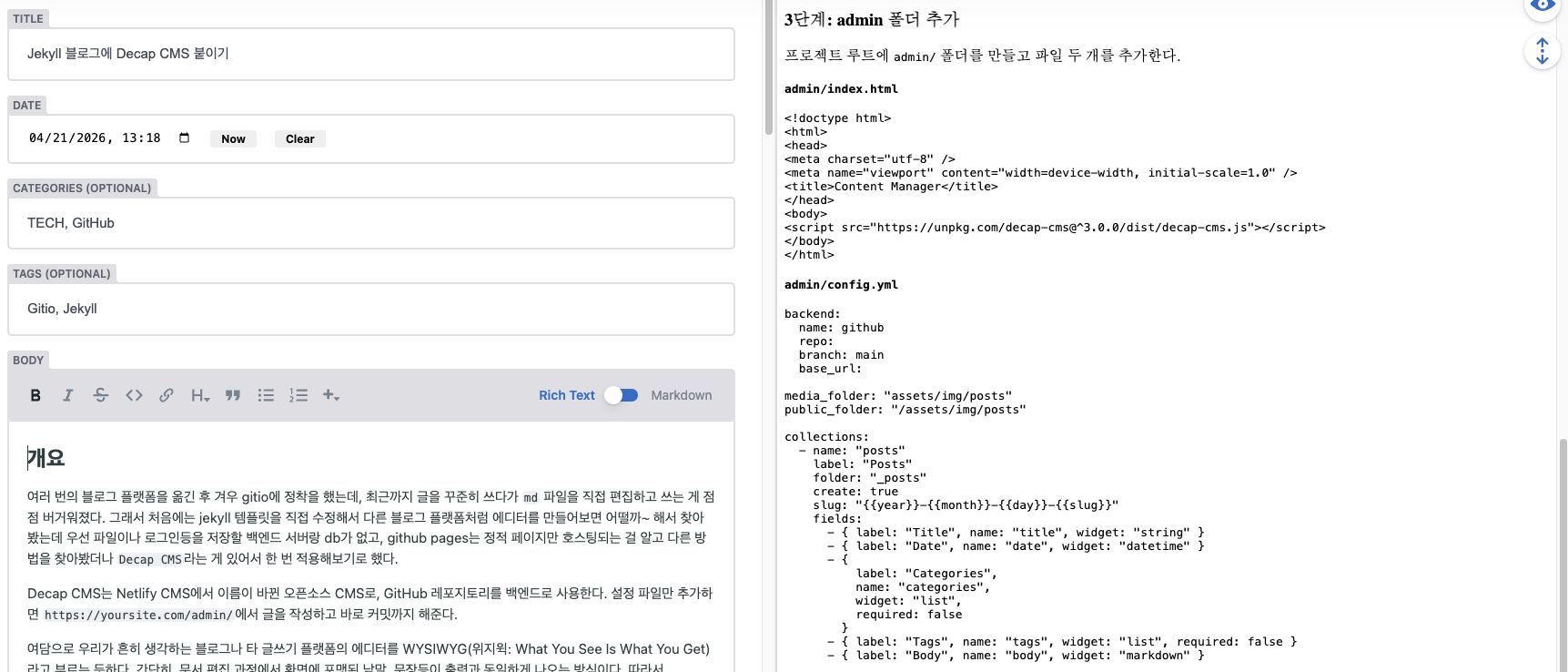Create a bulleted list
The image size is (1568, 672).
pos(266,395)
